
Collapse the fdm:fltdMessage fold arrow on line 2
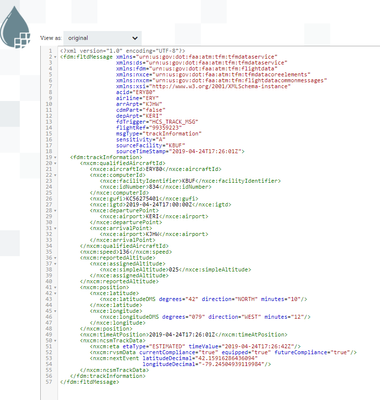55,57
